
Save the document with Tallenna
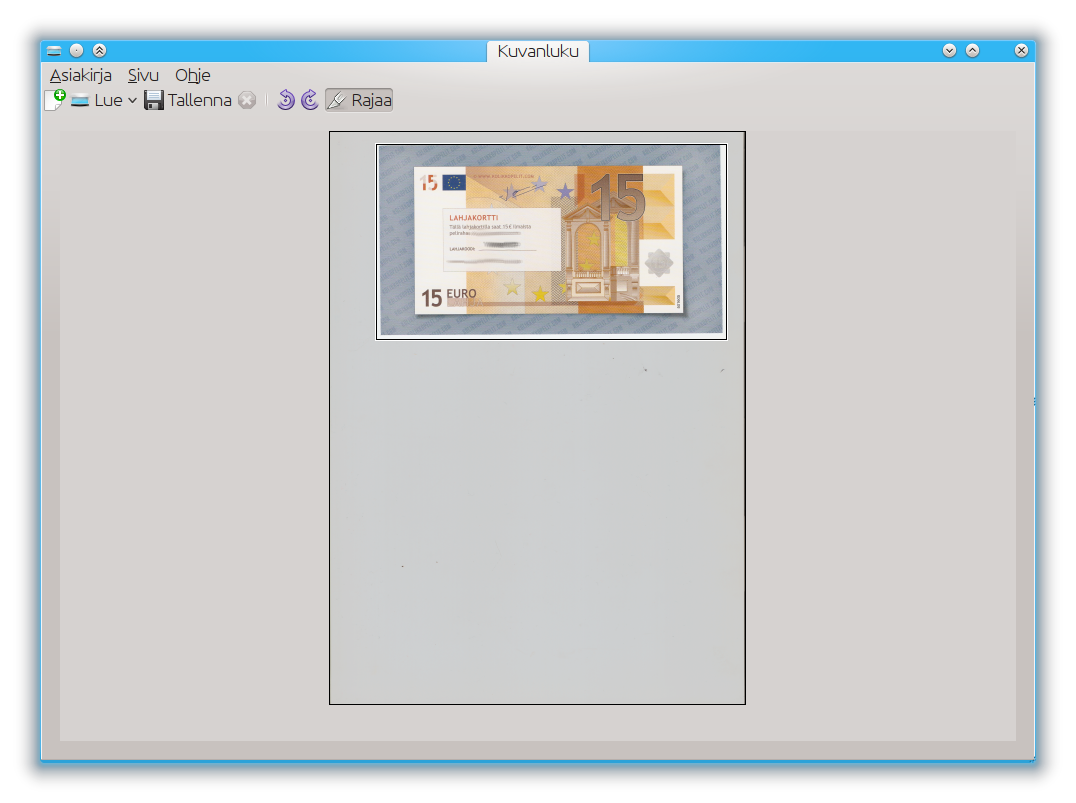click(188, 100)
